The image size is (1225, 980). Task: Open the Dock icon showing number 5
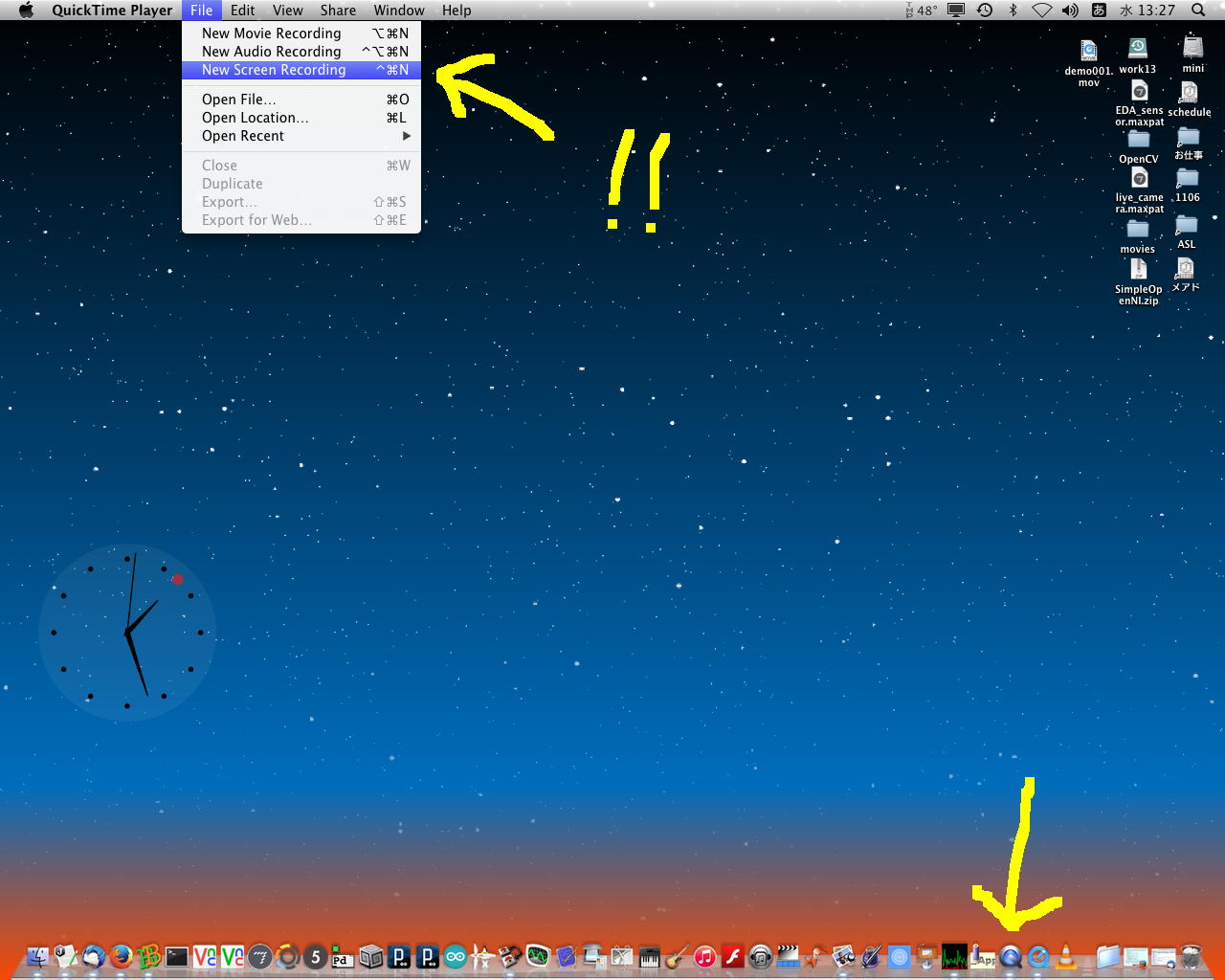tap(315, 956)
